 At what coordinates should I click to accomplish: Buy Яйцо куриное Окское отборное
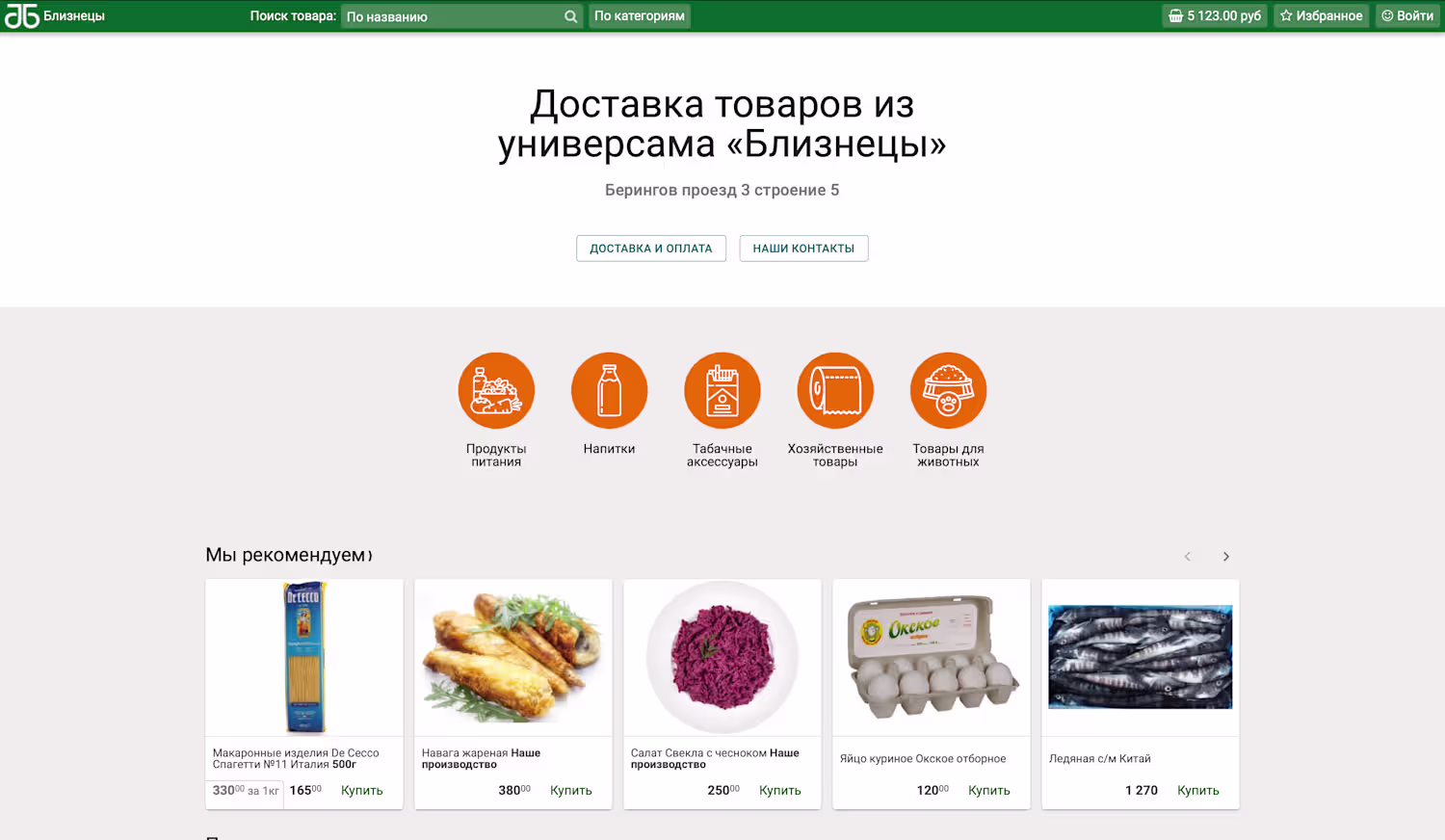pyautogui.click(x=989, y=790)
